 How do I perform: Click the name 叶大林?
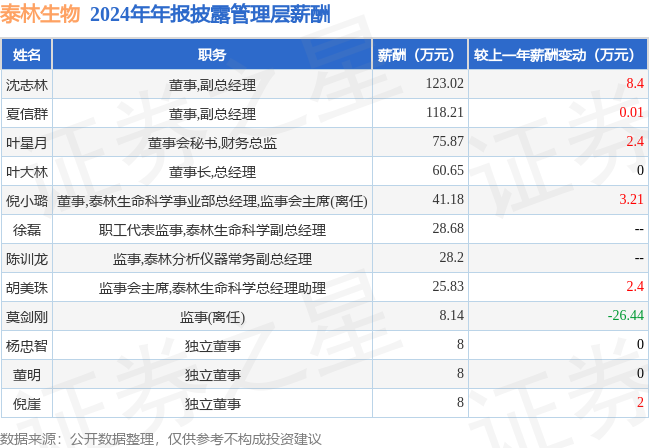click(27, 172)
